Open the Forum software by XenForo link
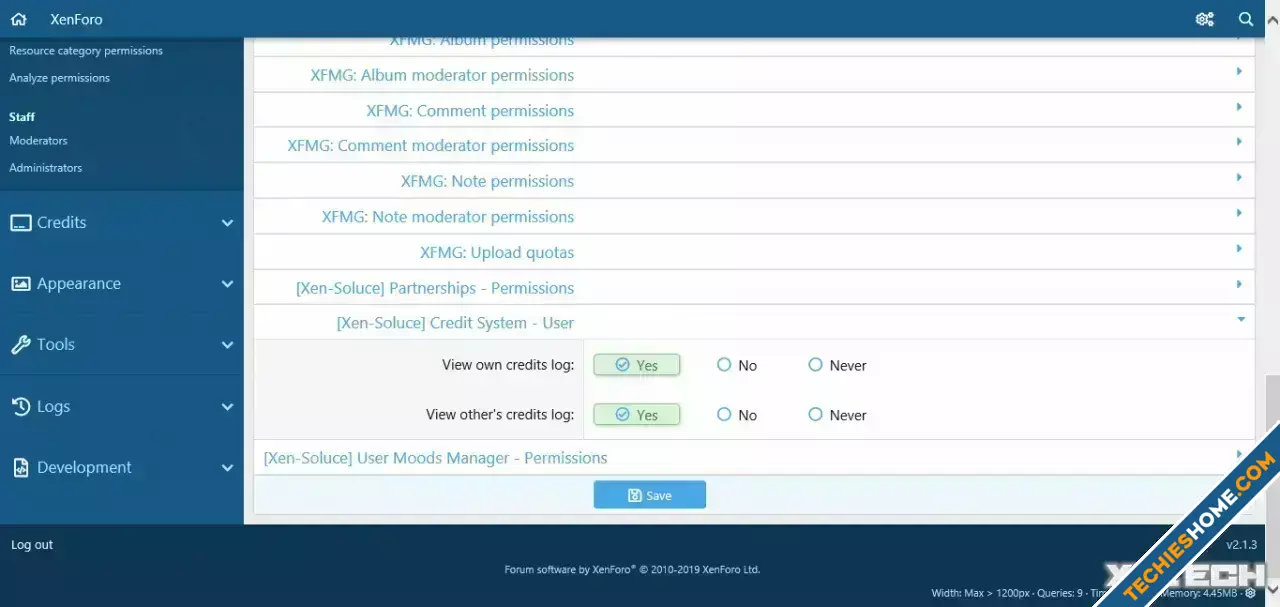The height and width of the screenshot is (607, 1280). [x=632, y=570]
